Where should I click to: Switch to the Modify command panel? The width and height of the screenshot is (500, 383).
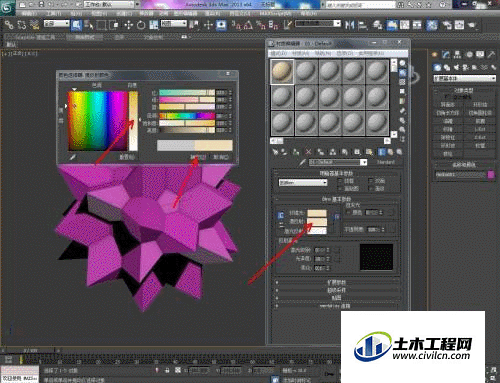pos(446,54)
